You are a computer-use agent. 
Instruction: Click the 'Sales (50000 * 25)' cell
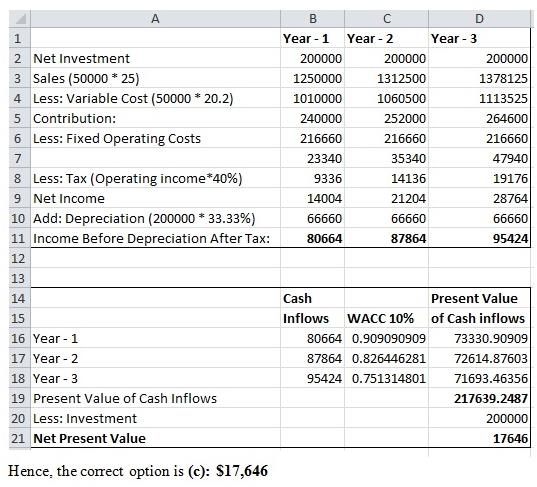click(155, 78)
